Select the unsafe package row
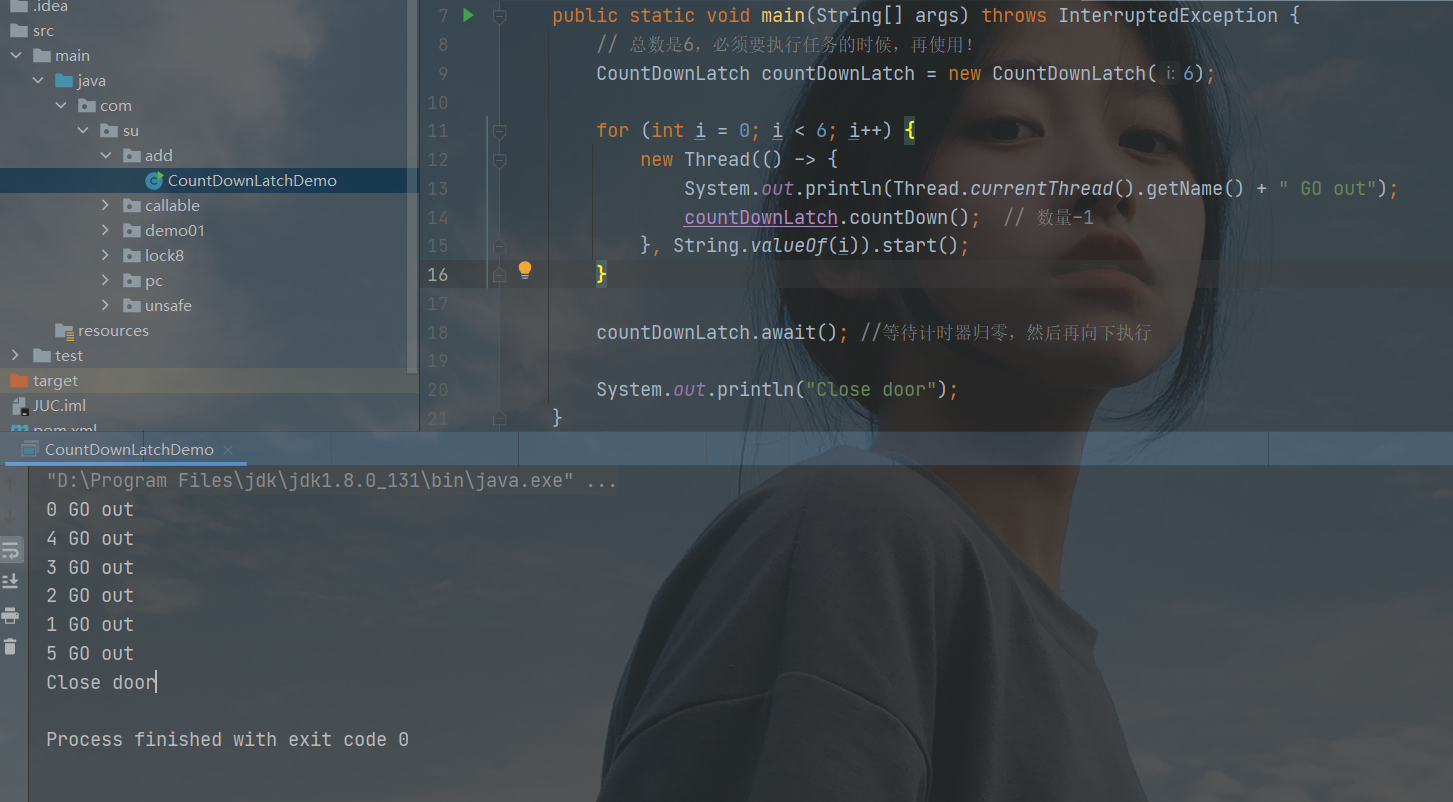The height and width of the screenshot is (802, 1453). (x=209, y=306)
